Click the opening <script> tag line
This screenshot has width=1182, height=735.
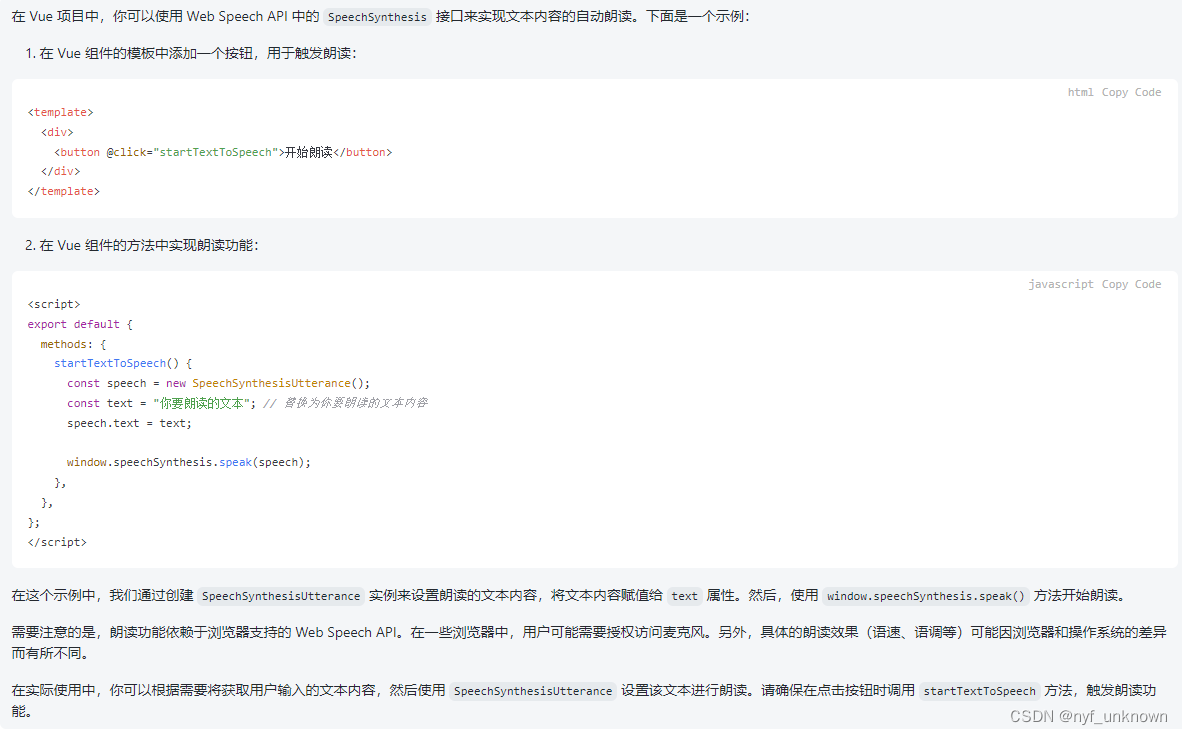[54, 305]
